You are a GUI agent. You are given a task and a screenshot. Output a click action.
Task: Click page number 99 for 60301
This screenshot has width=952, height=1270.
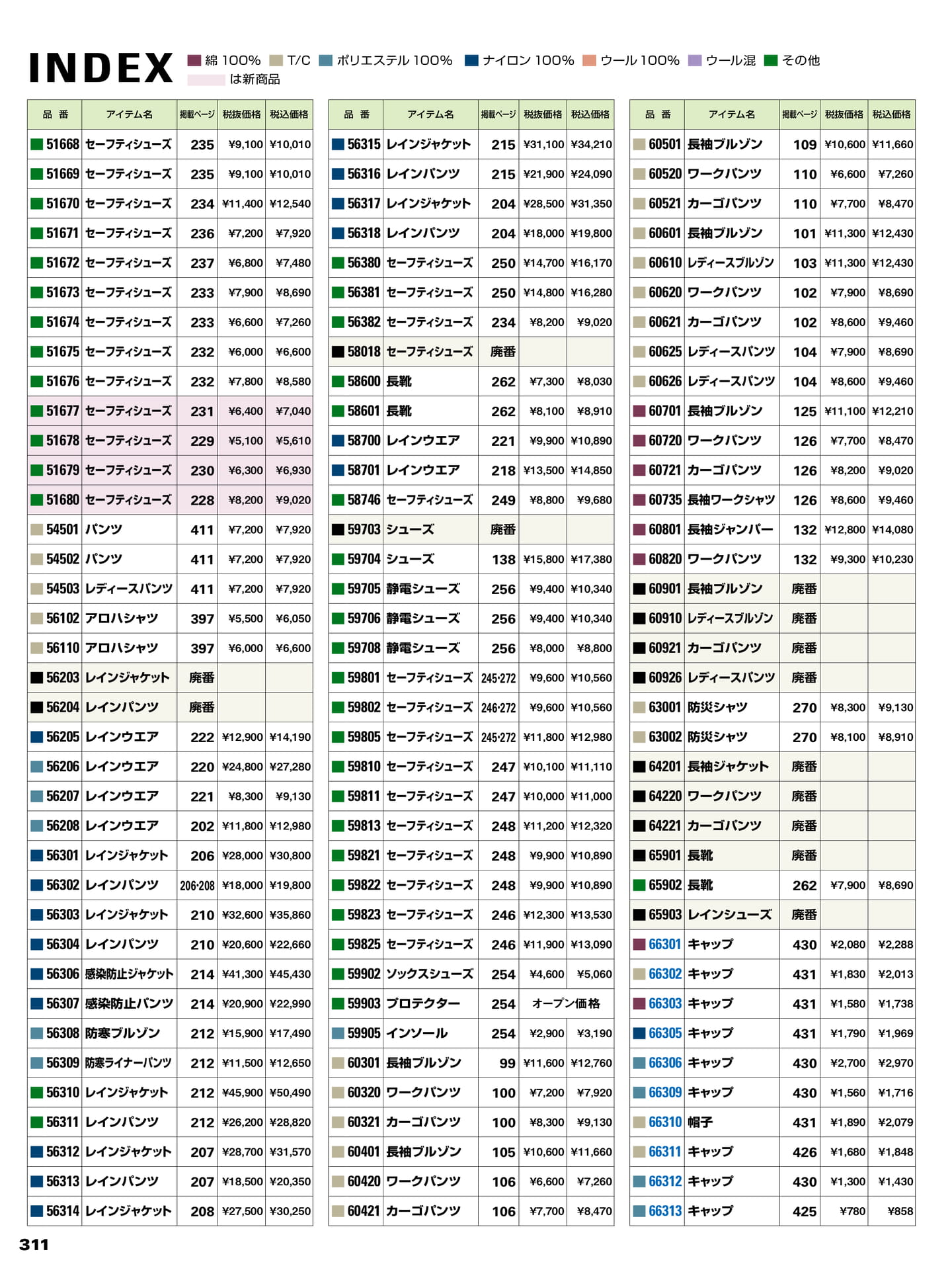coord(508,1064)
